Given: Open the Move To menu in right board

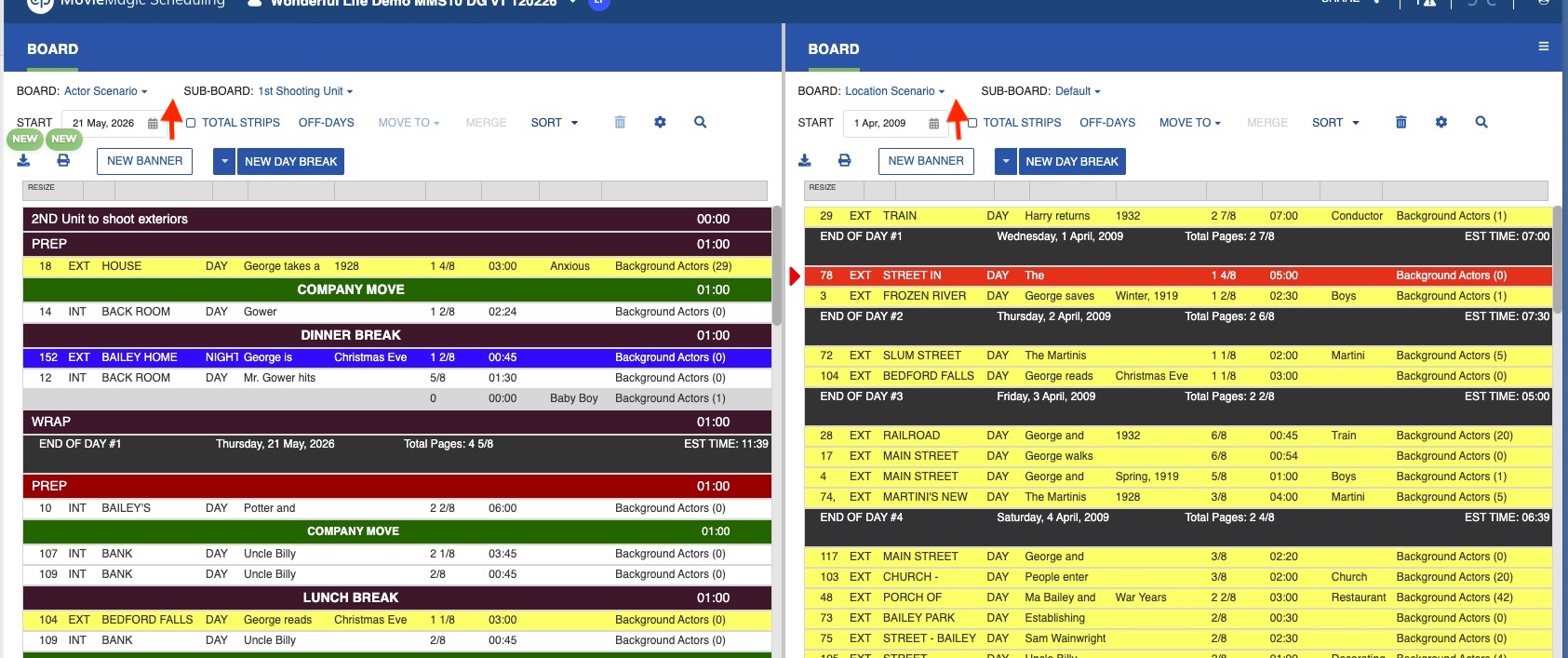Looking at the screenshot, I should [1189, 123].
